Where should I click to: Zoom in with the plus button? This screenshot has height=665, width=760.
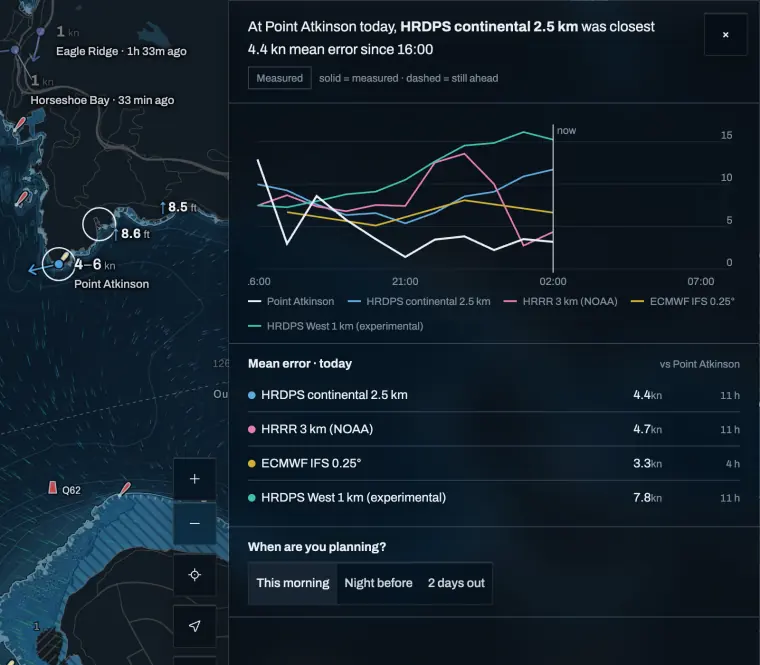tap(194, 479)
